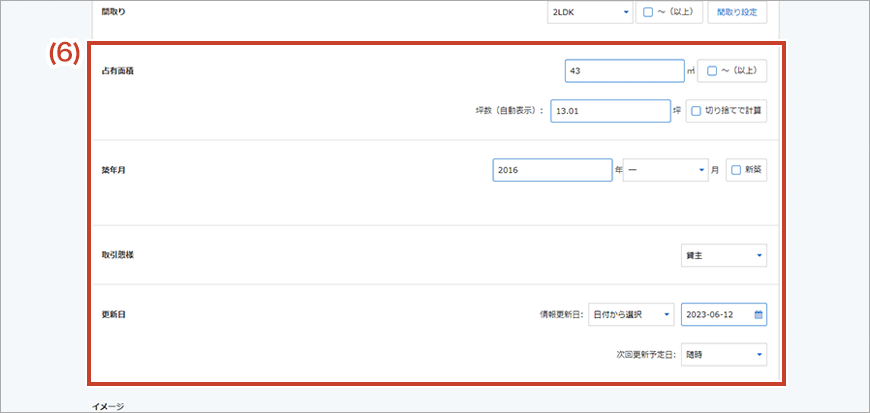Open the 次回更新予定日 dropdown showing 随時
870x413 pixels.
pyautogui.click(x=723, y=354)
